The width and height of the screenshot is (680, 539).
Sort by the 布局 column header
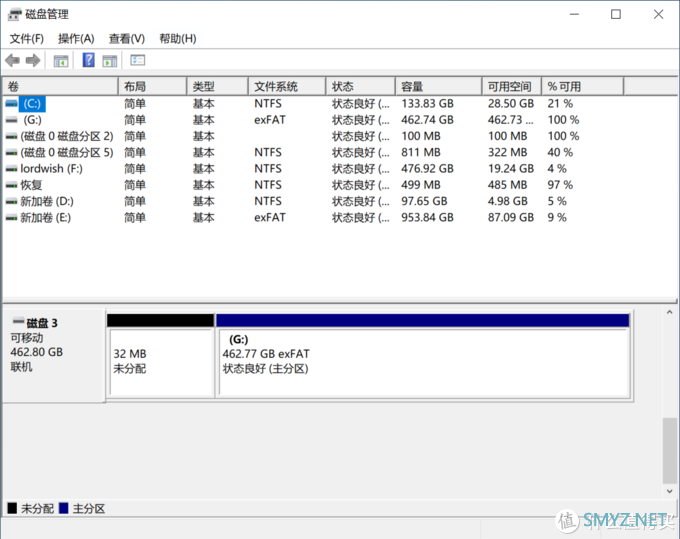(x=152, y=86)
